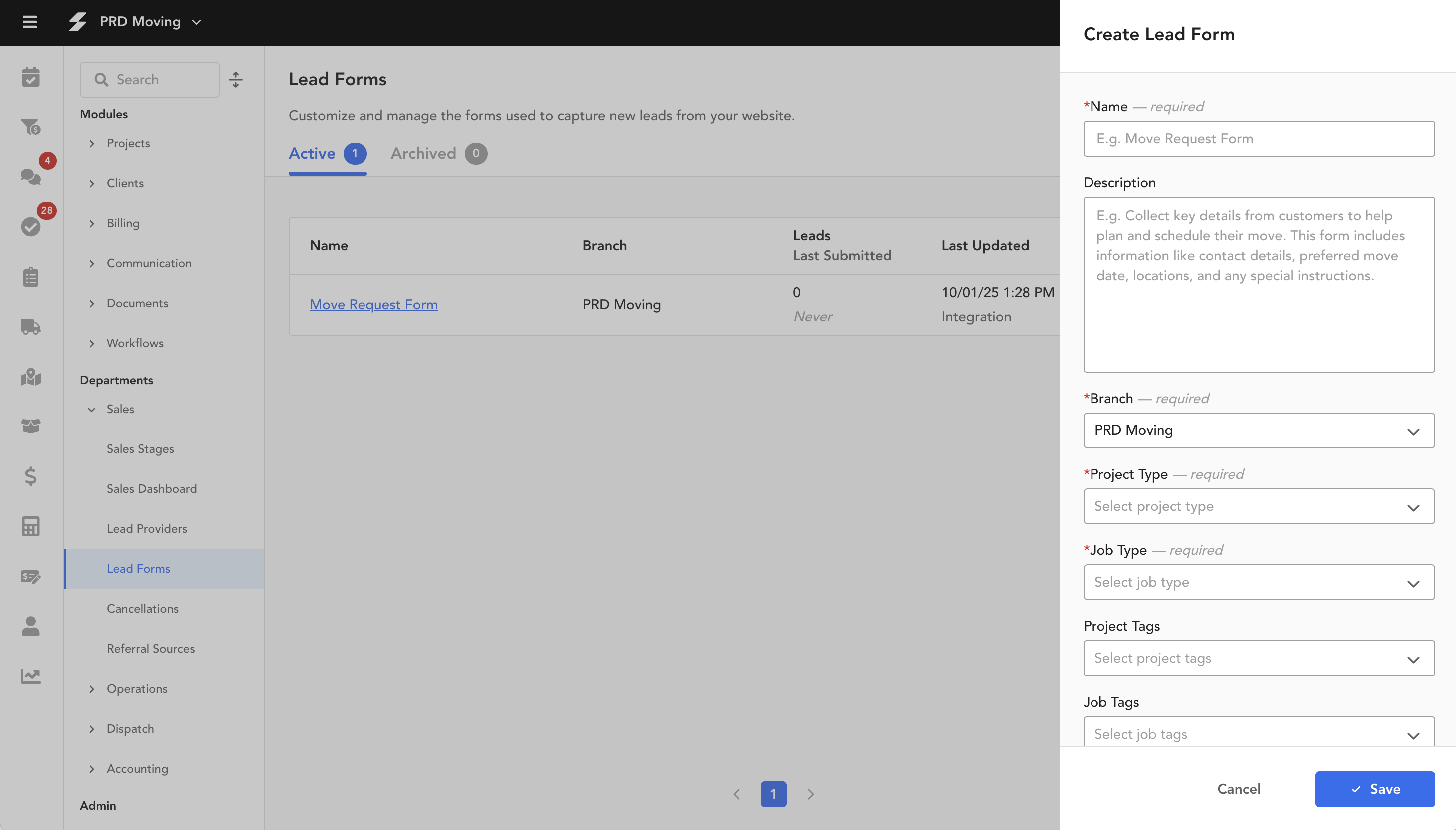Click the Name input field
This screenshot has width=1456, height=830.
click(x=1258, y=138)
